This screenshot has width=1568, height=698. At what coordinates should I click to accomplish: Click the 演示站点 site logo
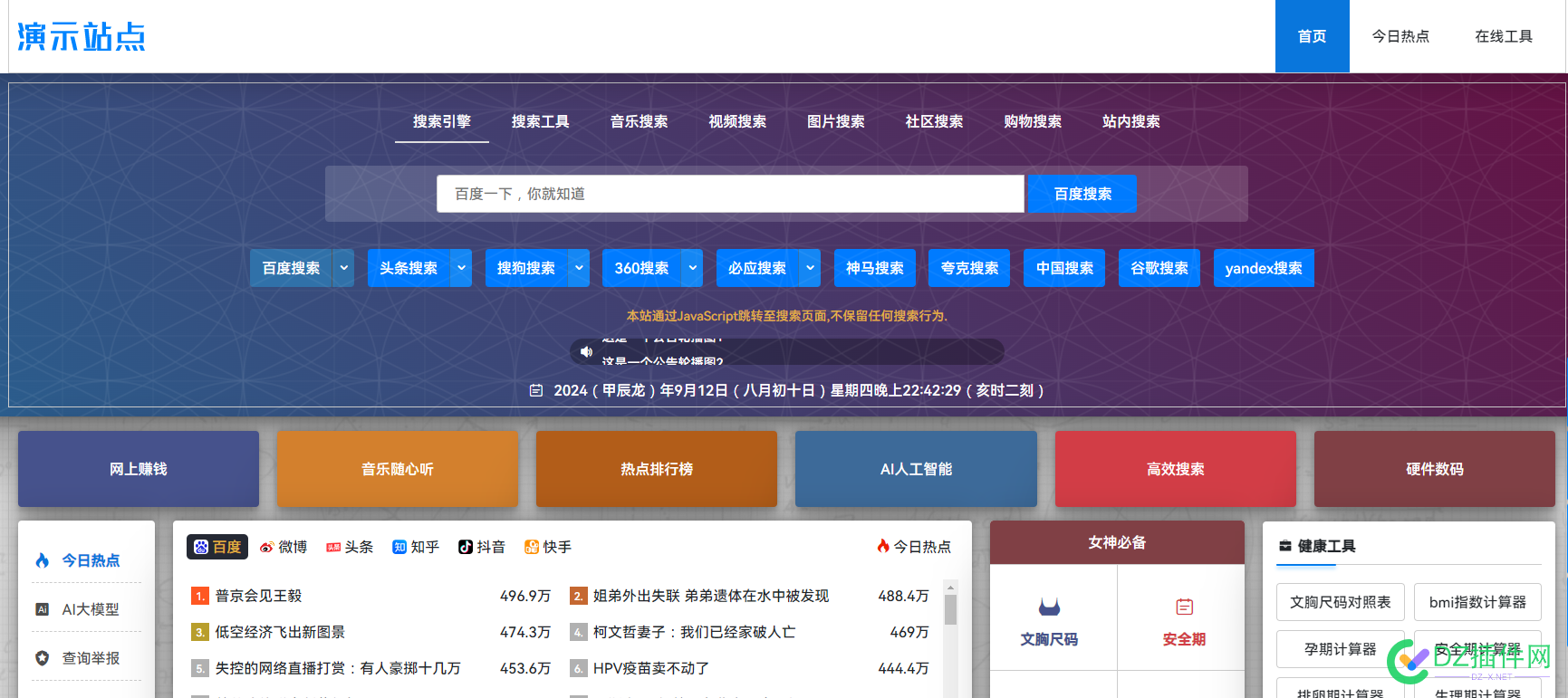tap(82, 36)
